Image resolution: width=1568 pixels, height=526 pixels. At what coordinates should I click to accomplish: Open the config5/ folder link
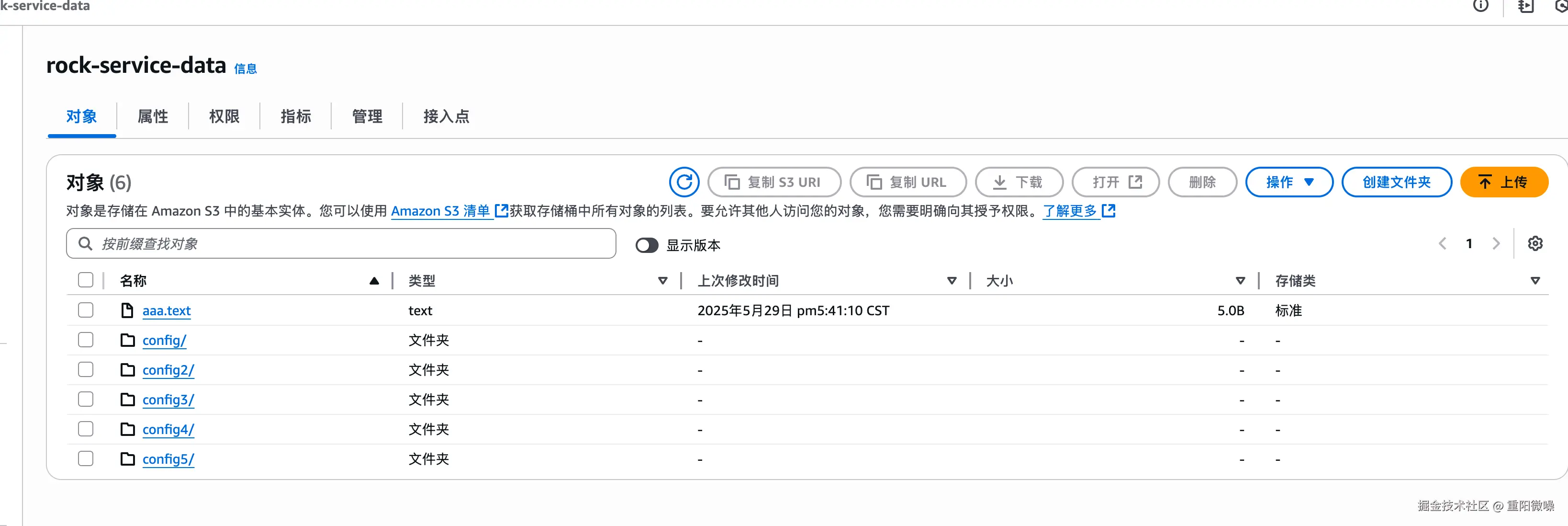168,459
